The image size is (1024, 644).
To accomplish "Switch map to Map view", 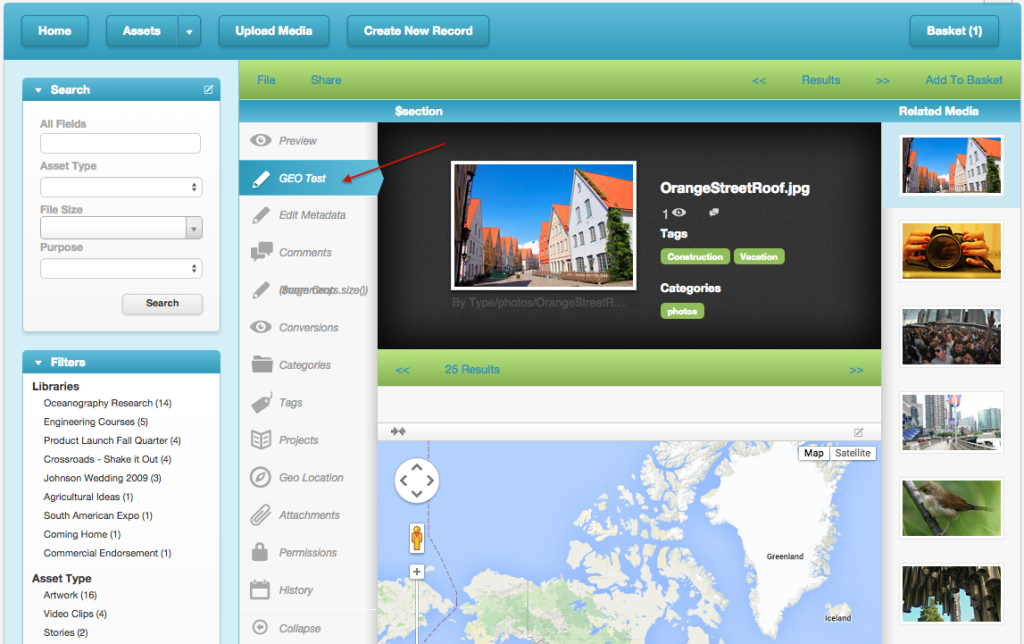I will [814, 453].
